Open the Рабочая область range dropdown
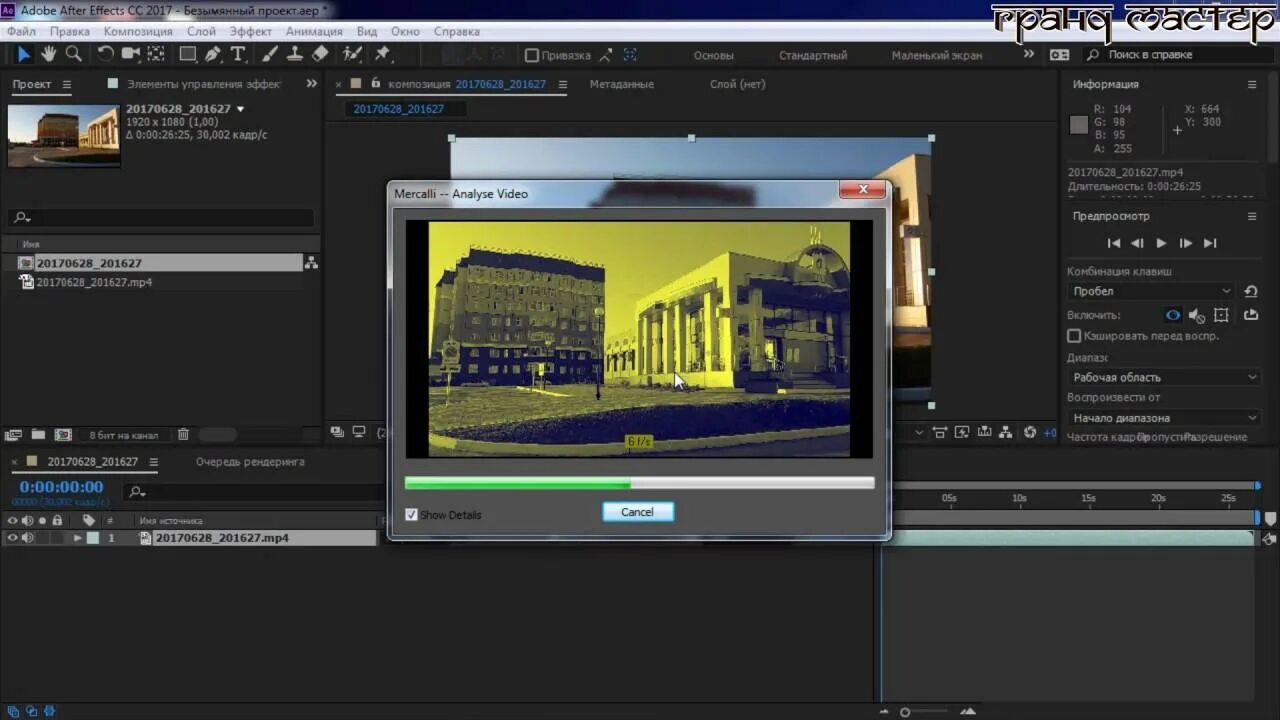The image size is (1280, 720). coord(1165,377)
